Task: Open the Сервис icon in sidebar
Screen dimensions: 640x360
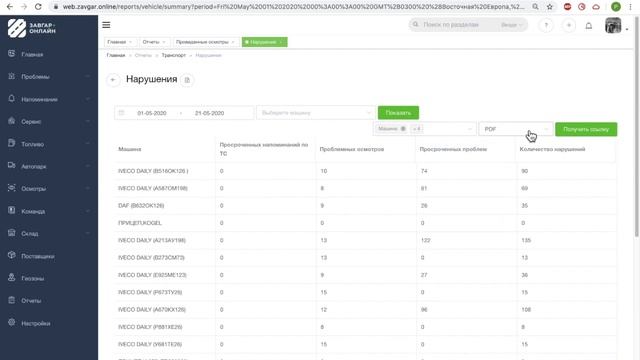Action: [11, 121]
